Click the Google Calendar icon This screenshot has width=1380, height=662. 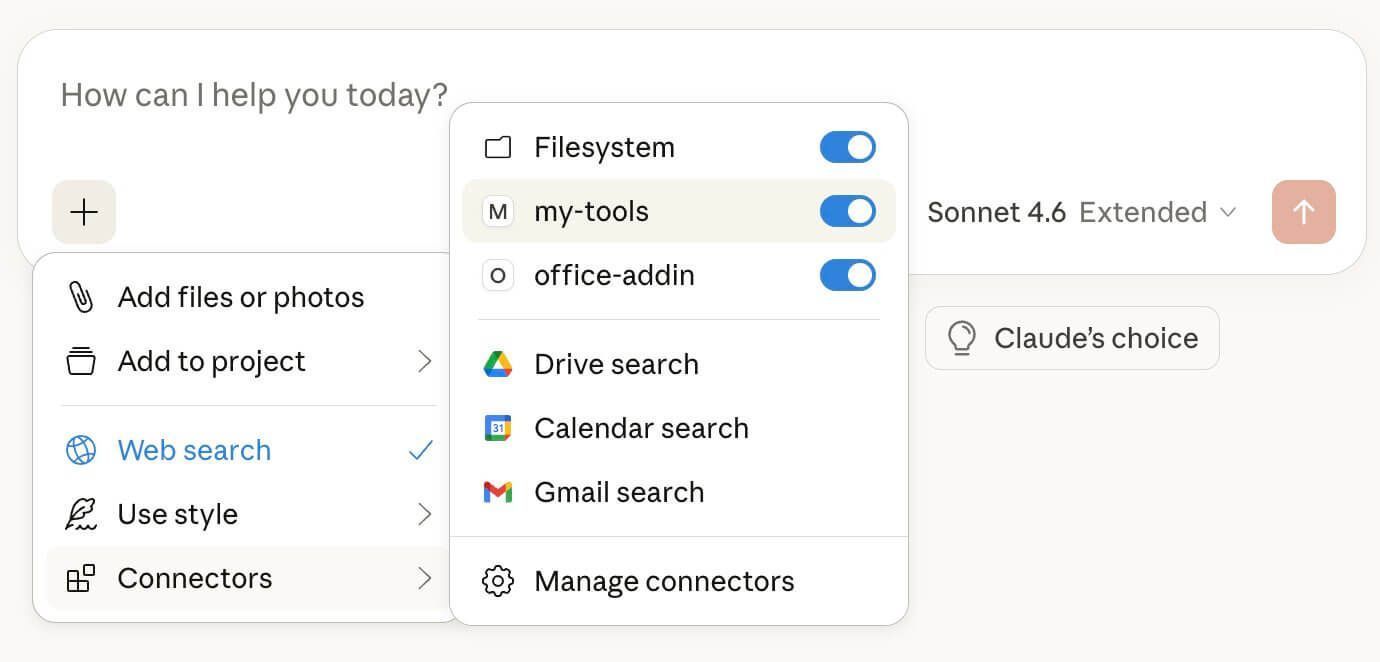coord(498,428)
